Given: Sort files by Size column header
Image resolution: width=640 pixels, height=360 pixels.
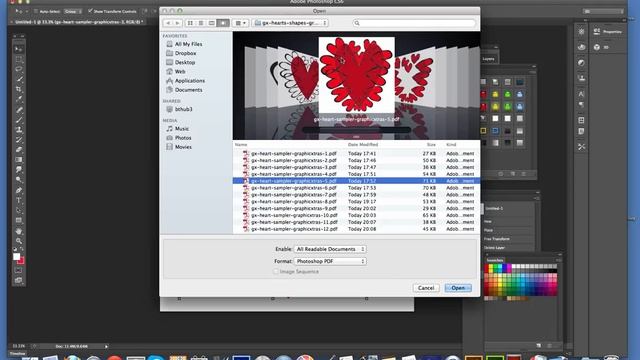Looking at the screenshot, I should [431, 144].
